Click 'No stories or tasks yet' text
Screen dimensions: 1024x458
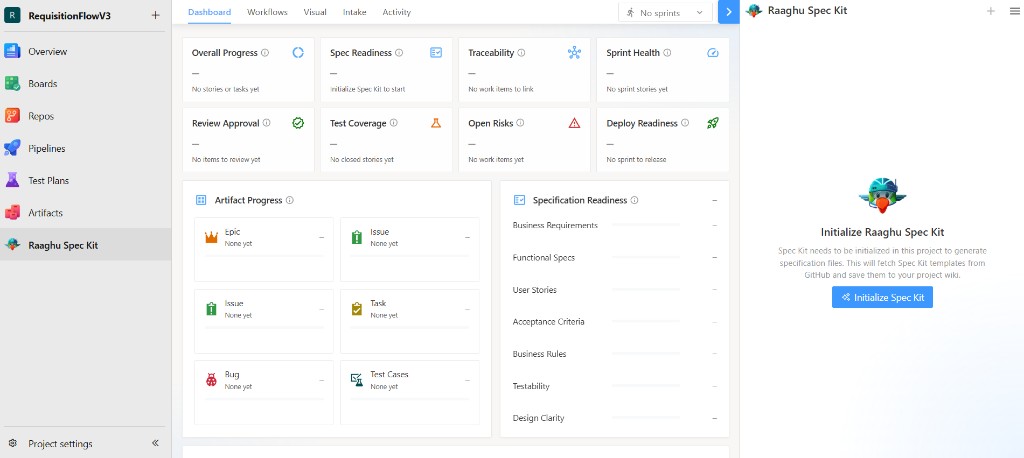225,90
